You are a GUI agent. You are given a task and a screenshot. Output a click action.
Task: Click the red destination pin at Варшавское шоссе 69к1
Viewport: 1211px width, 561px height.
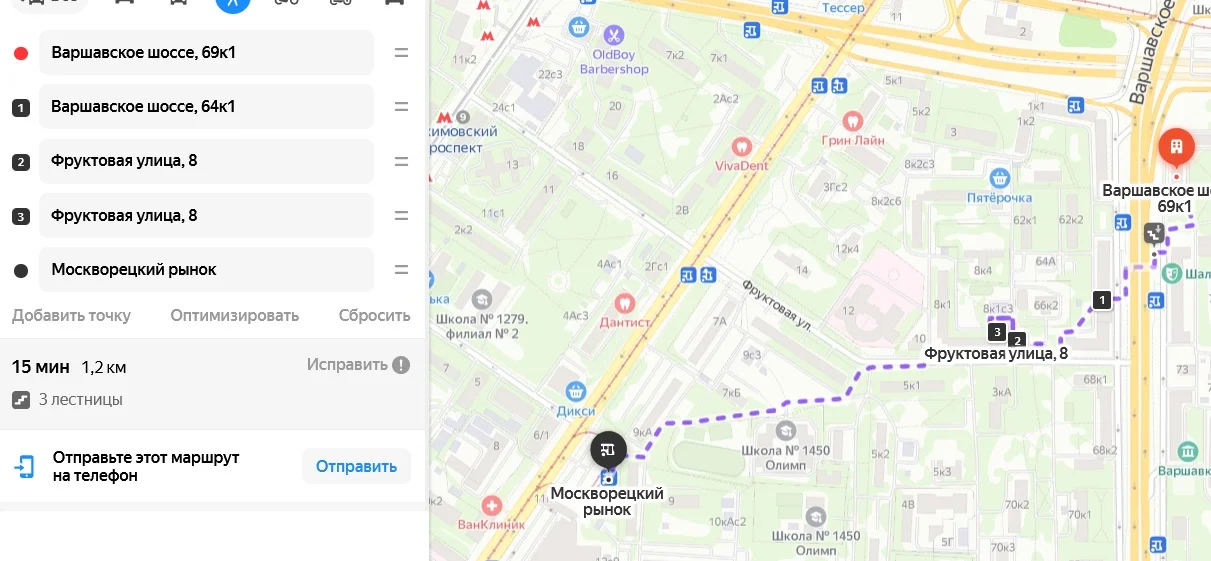1177,148
